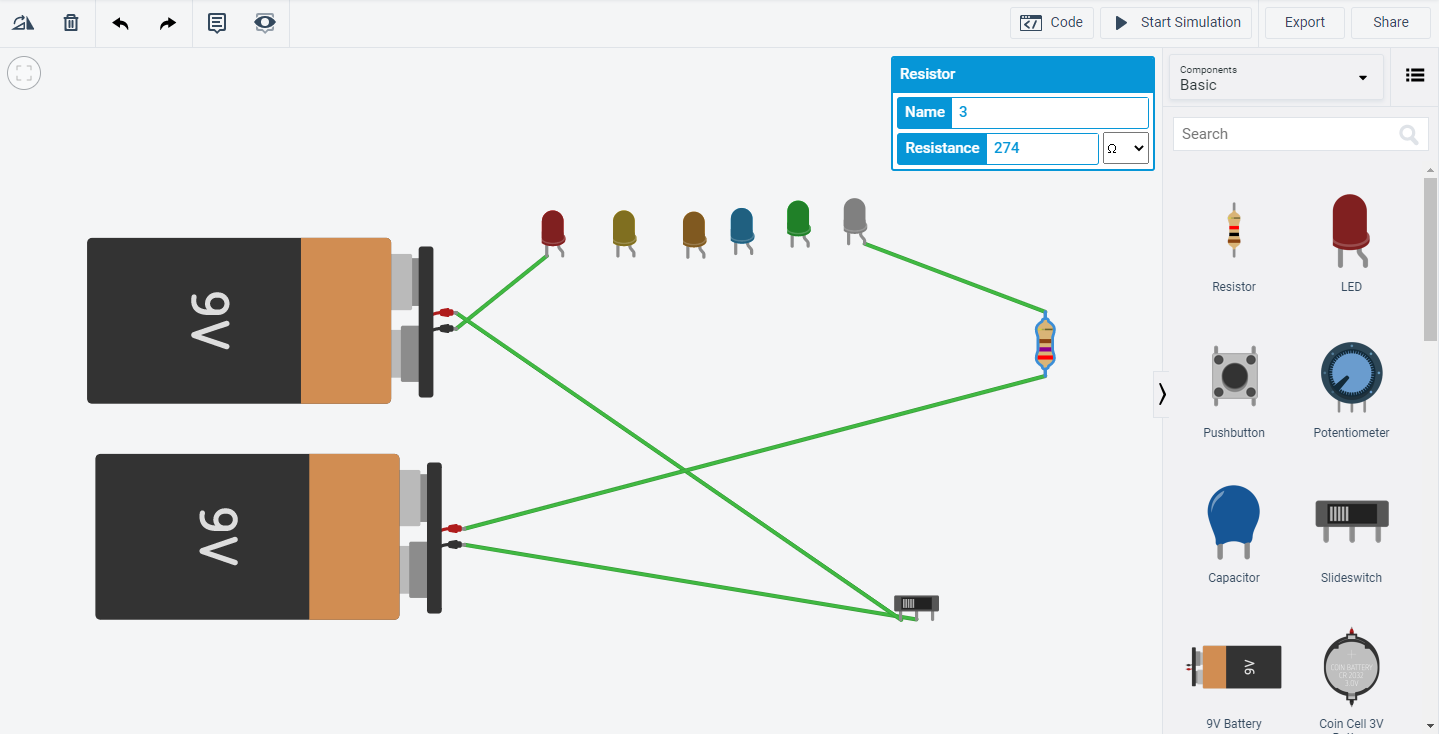Click the Resistance value field

1041,148
